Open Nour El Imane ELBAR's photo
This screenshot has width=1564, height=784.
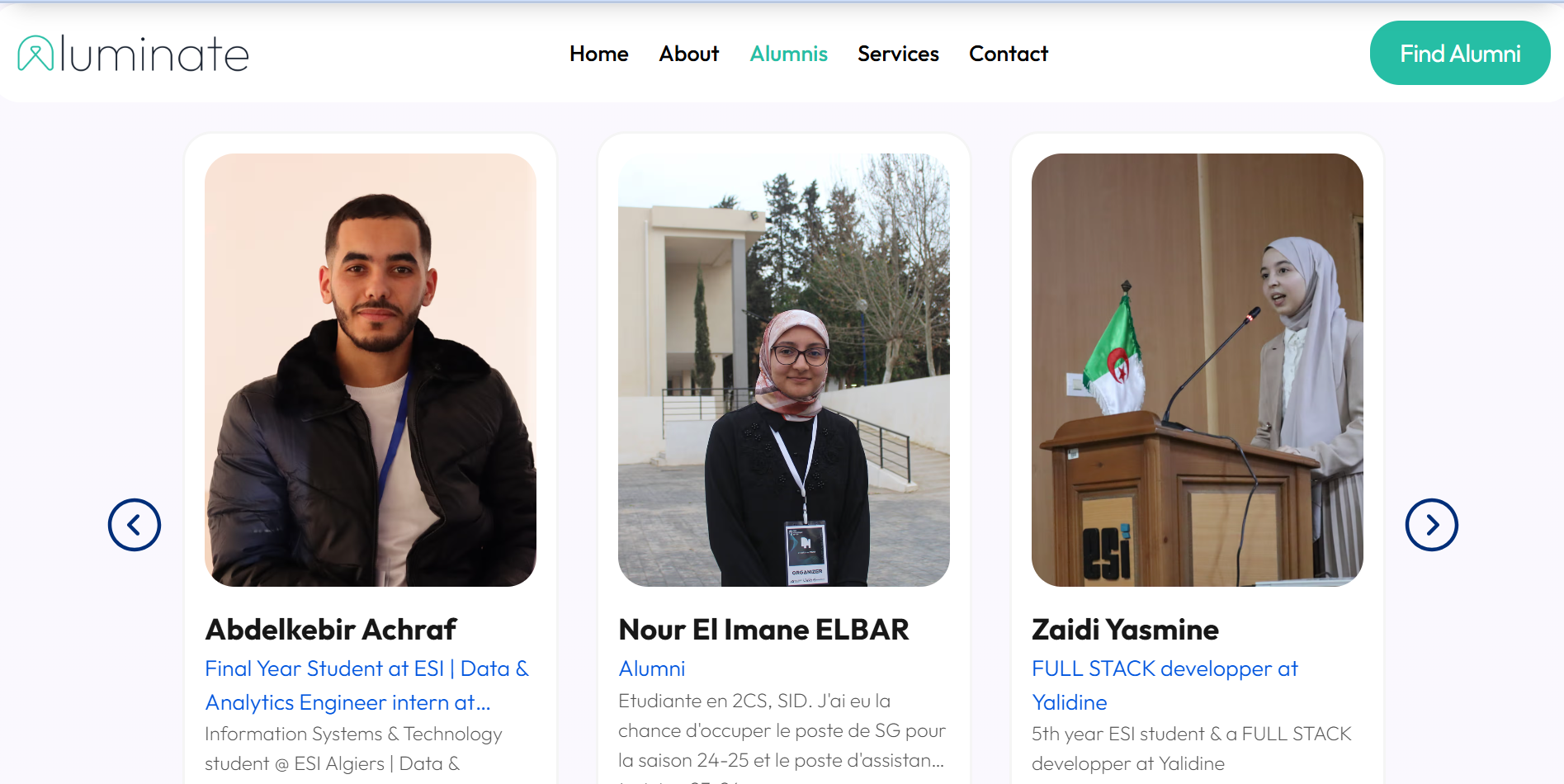pos(784,370)
